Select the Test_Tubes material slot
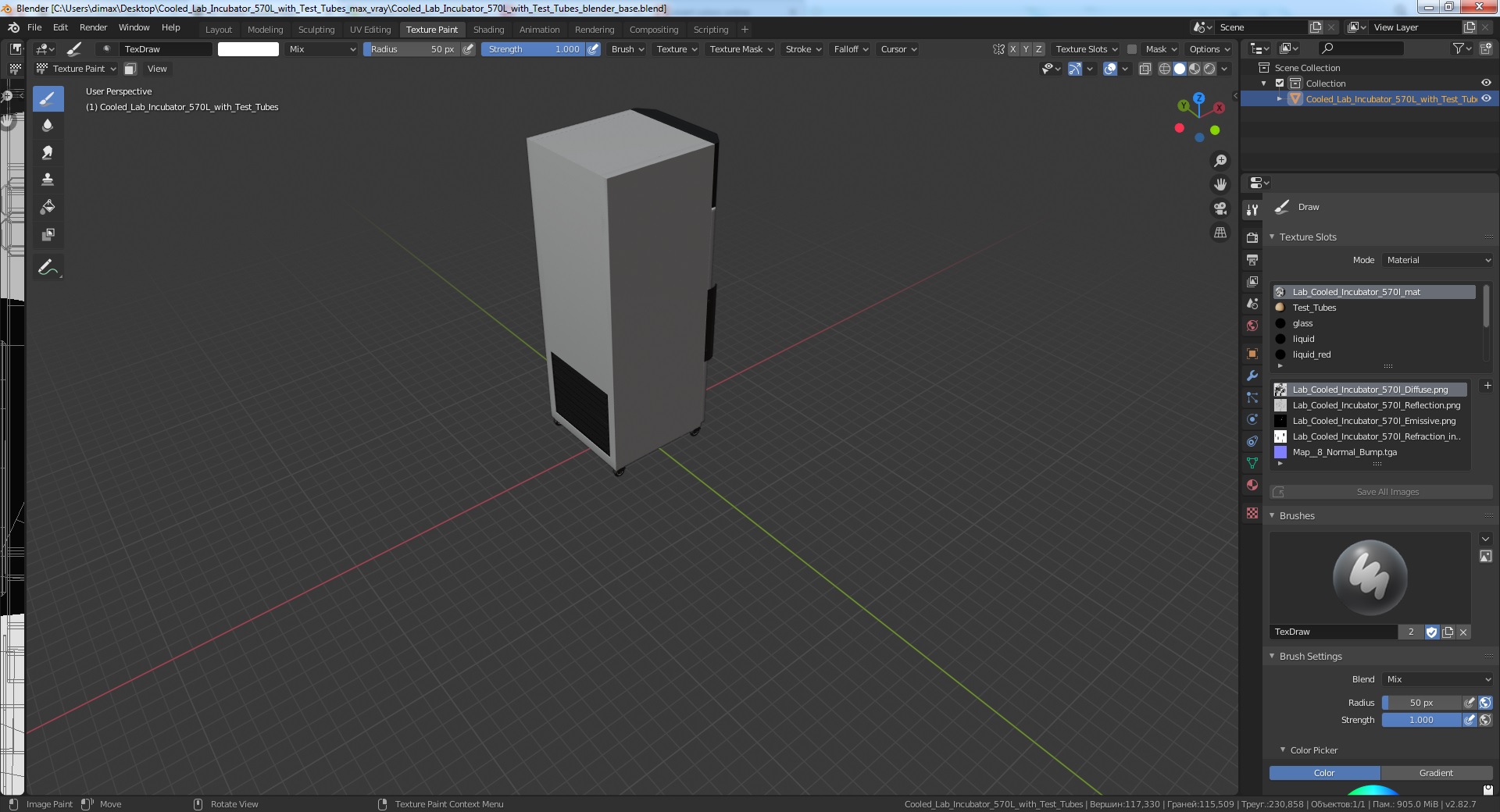 1375,308
